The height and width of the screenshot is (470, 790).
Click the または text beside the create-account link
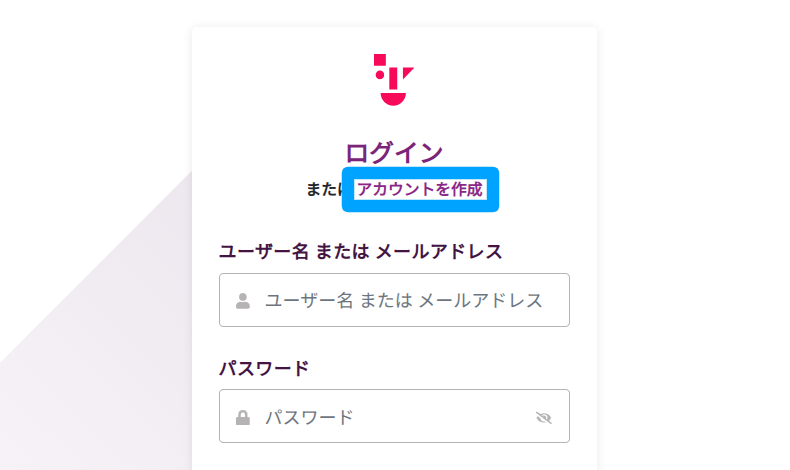coord(325,189)
